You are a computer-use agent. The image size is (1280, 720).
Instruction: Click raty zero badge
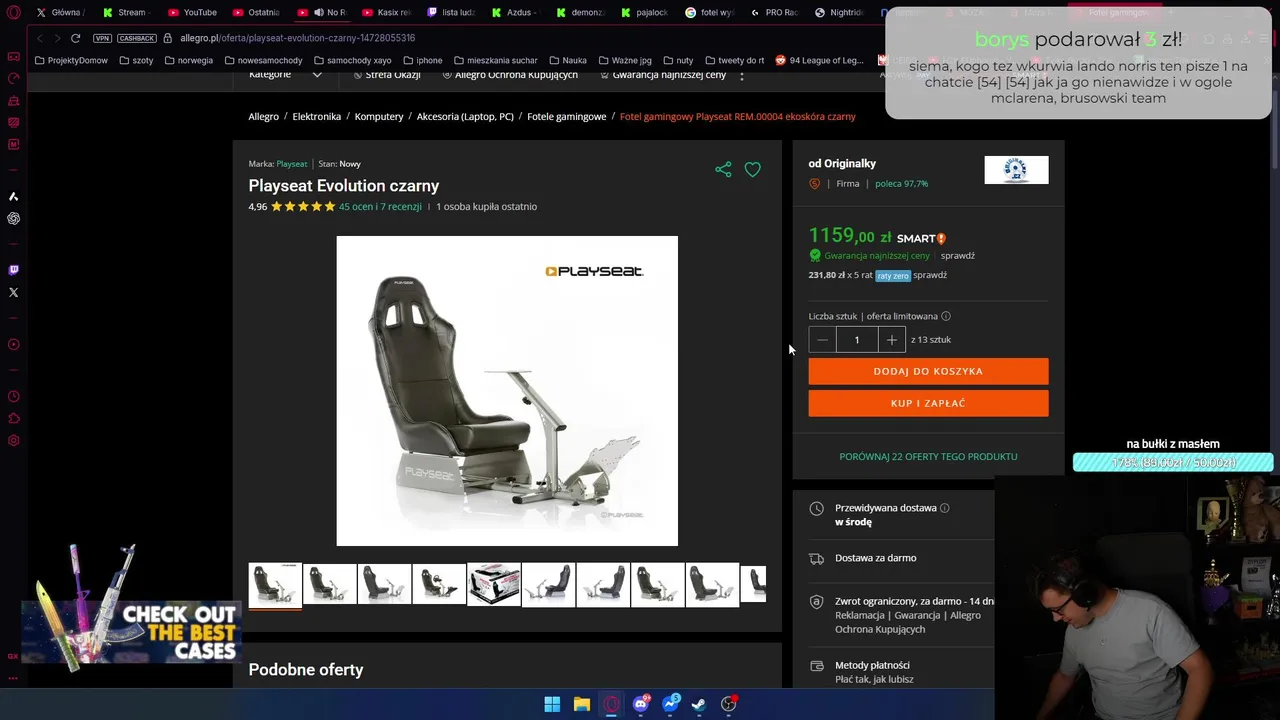click(893, 276)
